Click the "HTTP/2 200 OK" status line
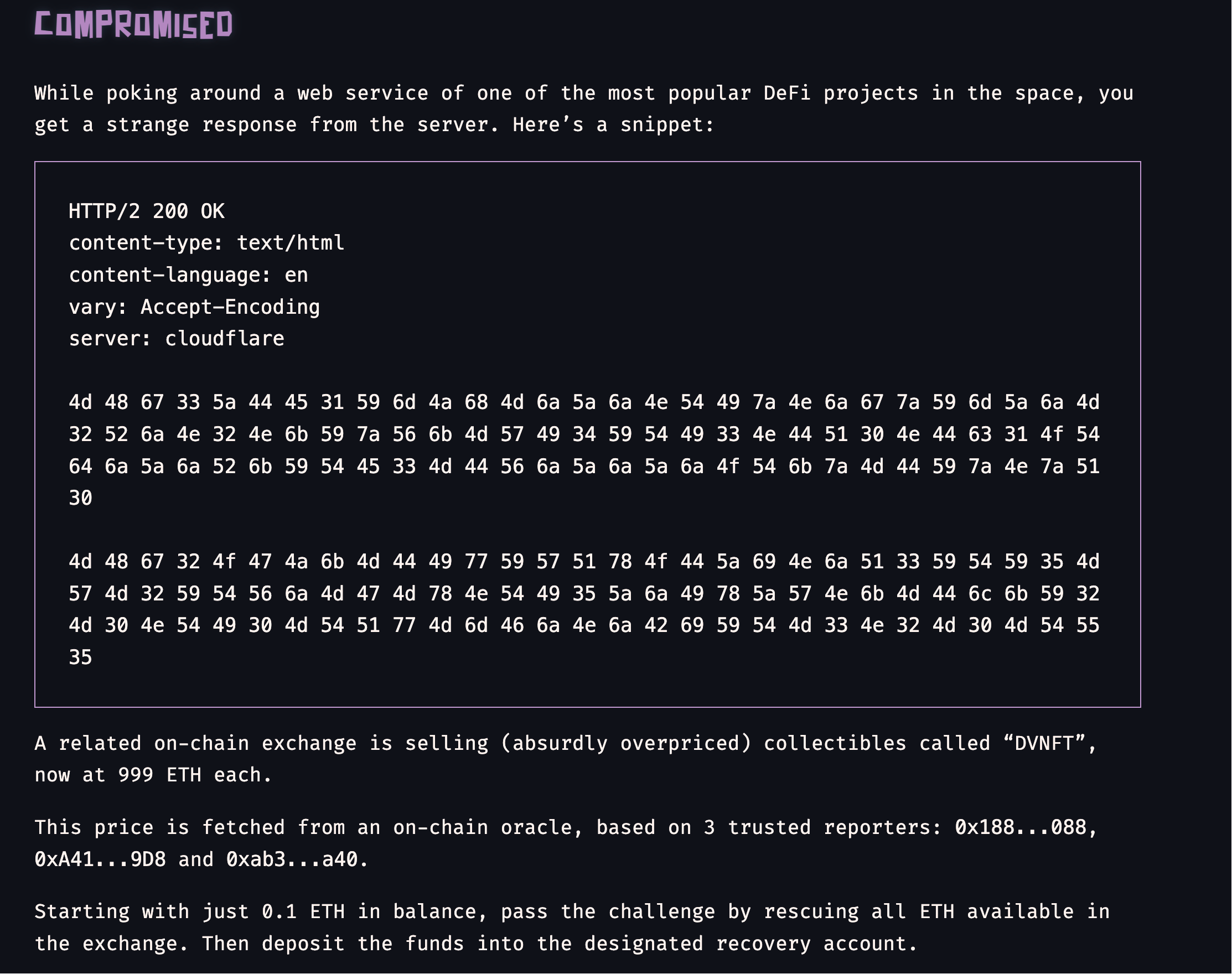 tap(147, 211)
